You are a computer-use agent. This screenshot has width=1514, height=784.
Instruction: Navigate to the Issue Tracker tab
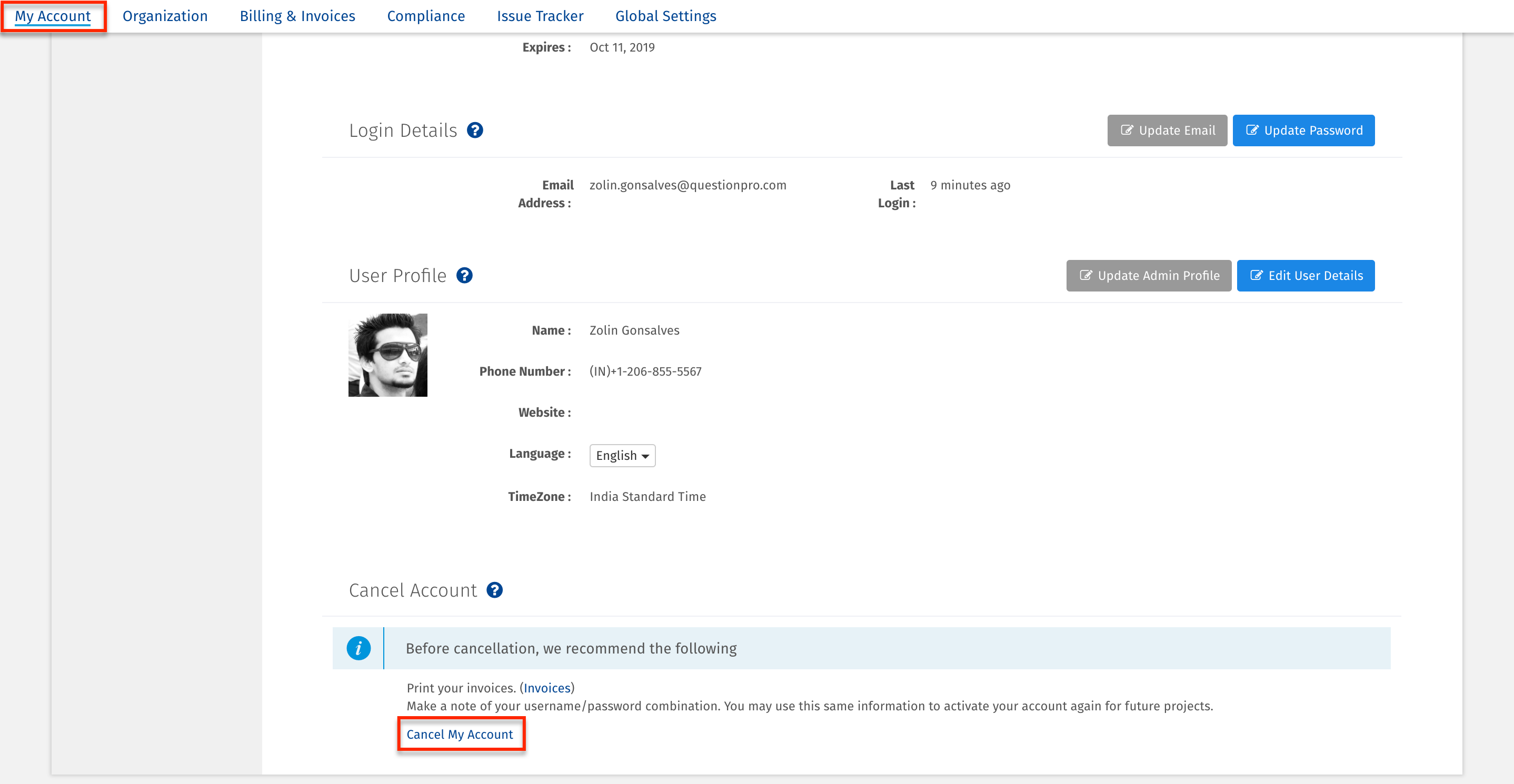(x=540, y=16)
